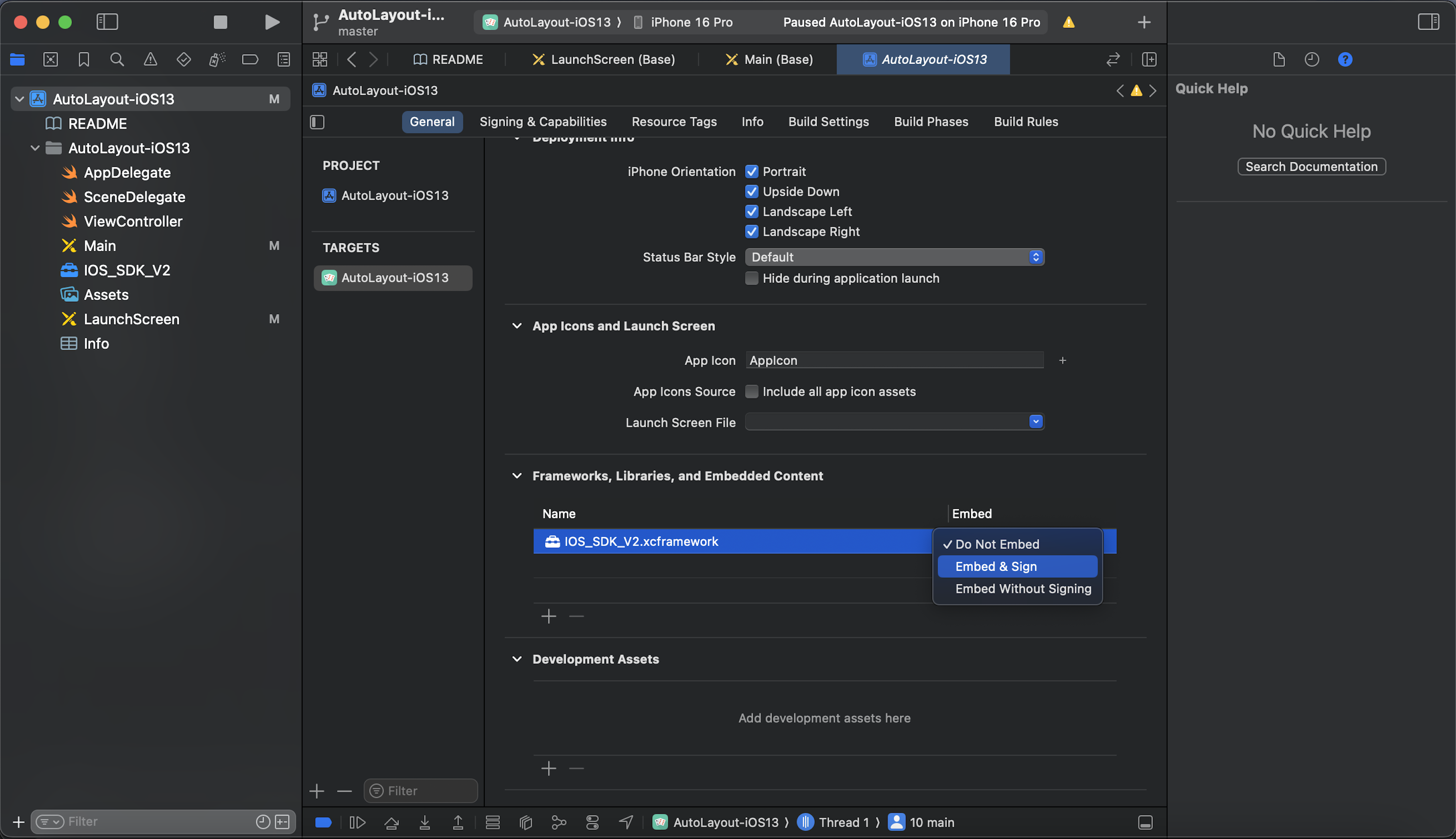Go back in editor history
Image resolution: width=1456 pixels, height=839 pixels.
[x=352, y=59]
